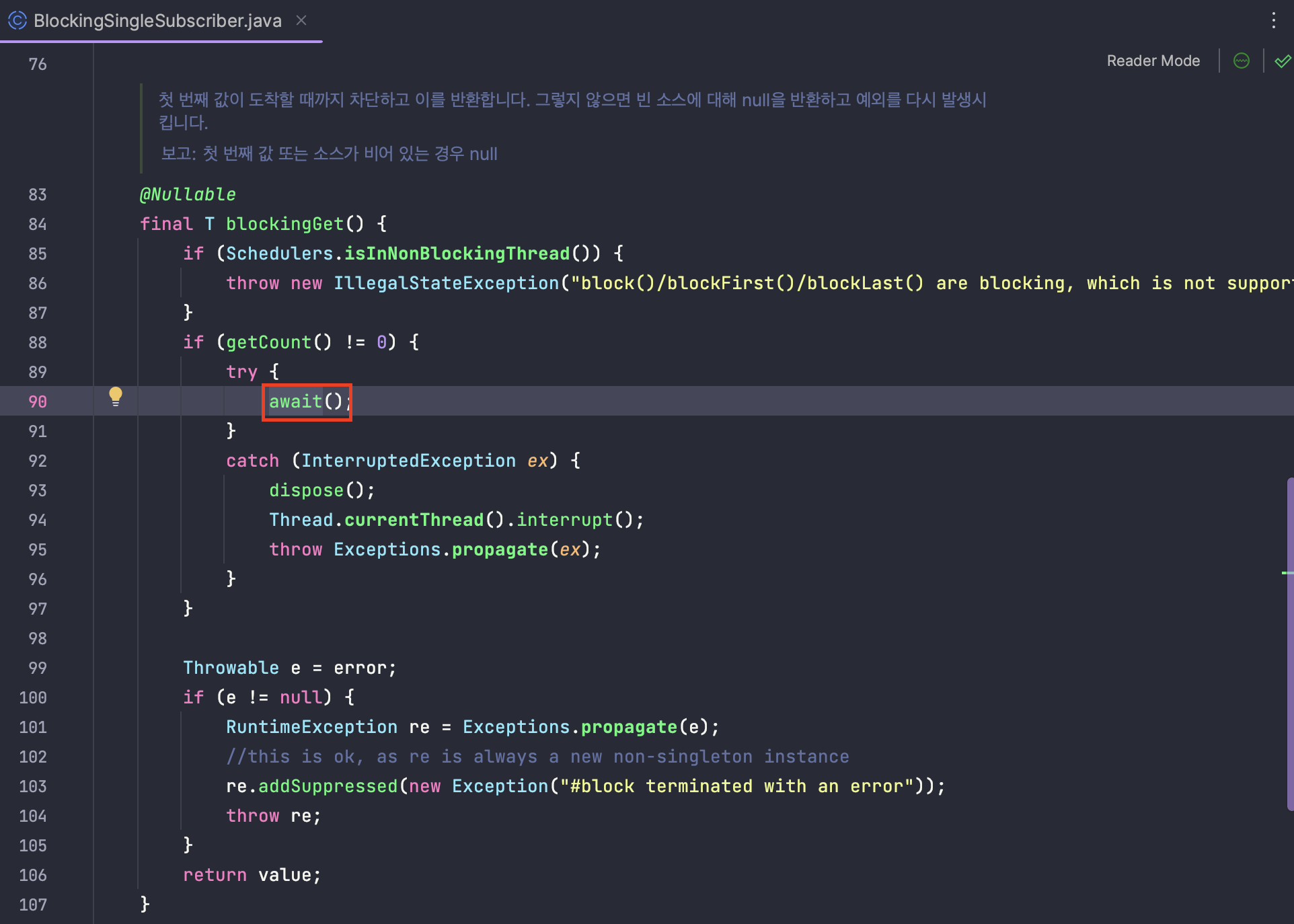Click the IllegalStateException class name

click(446, 284)
